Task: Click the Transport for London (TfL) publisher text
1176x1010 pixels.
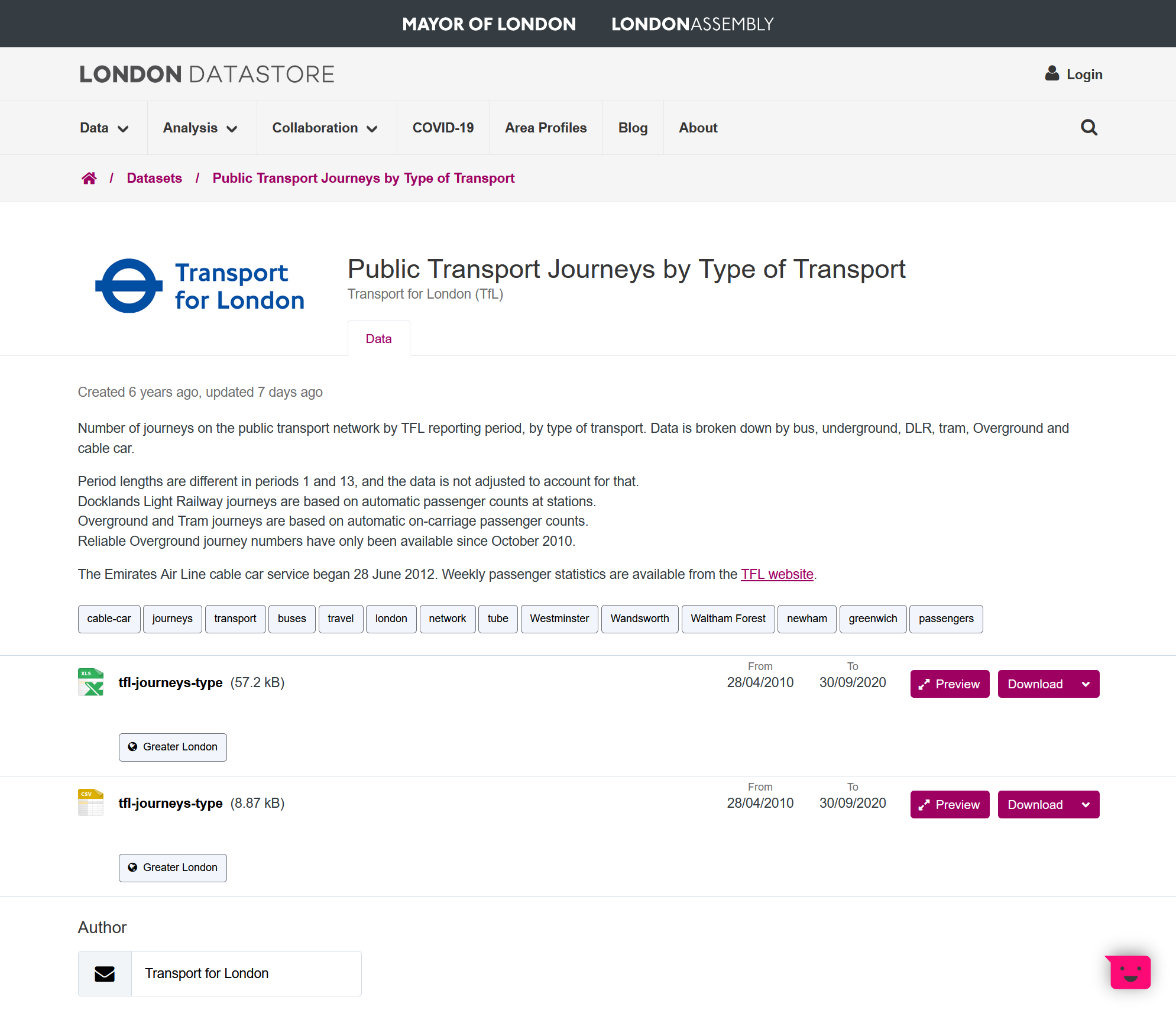Action: [425, 294]
